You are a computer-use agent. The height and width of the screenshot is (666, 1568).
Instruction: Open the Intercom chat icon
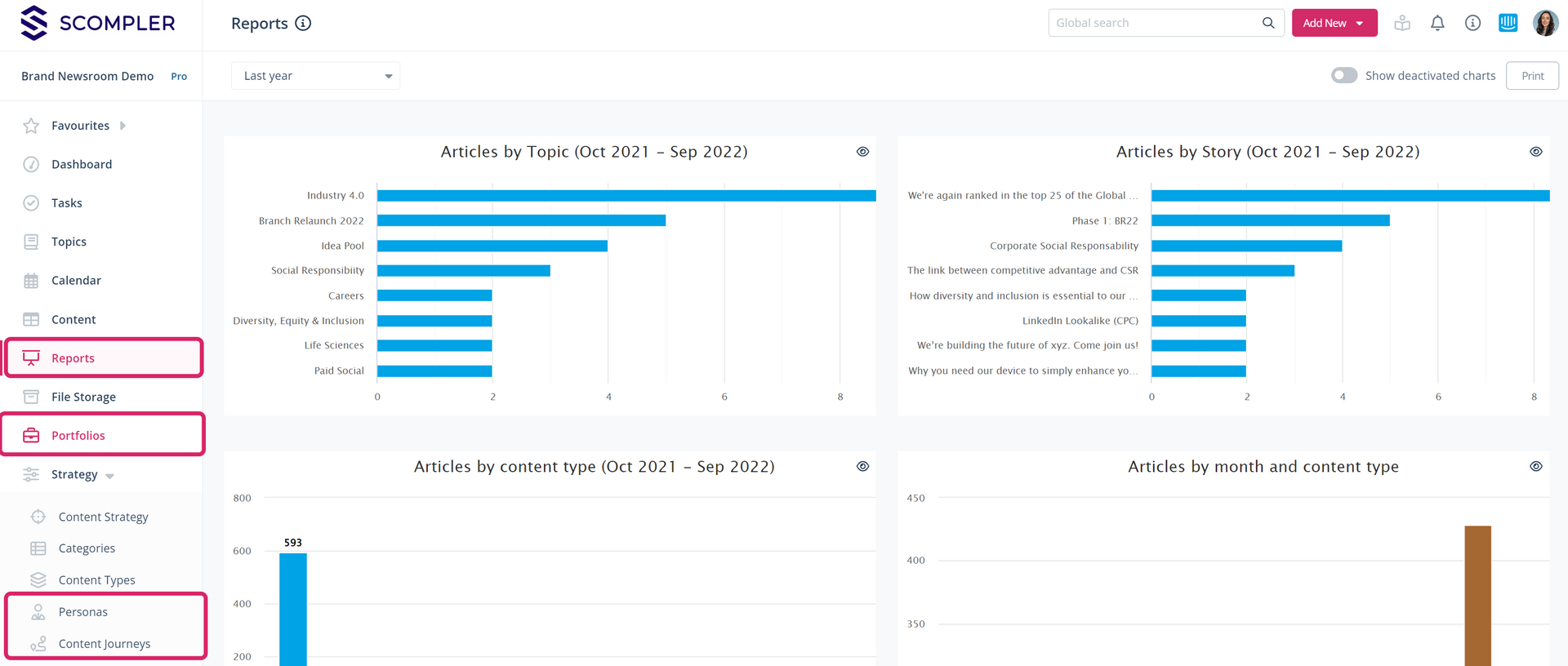[x=1508, y=23]
